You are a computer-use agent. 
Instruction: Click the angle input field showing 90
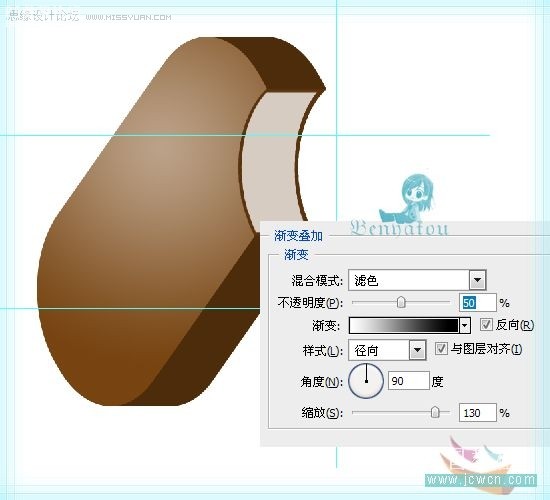tap(409, 381)
